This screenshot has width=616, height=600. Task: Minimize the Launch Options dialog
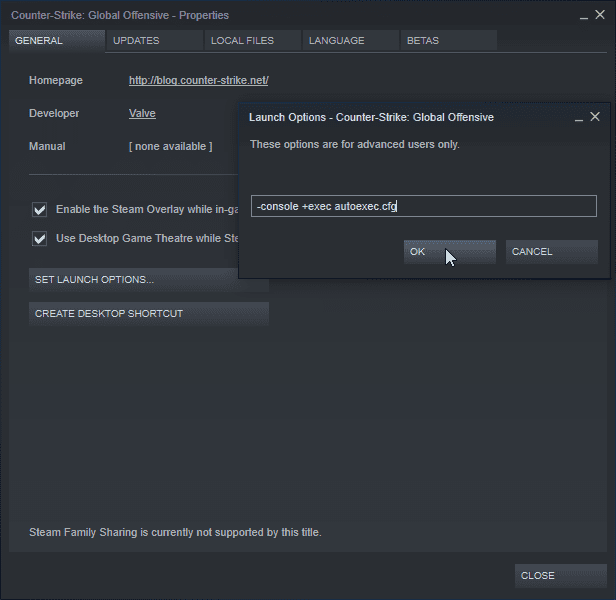[x=579, y=118]
